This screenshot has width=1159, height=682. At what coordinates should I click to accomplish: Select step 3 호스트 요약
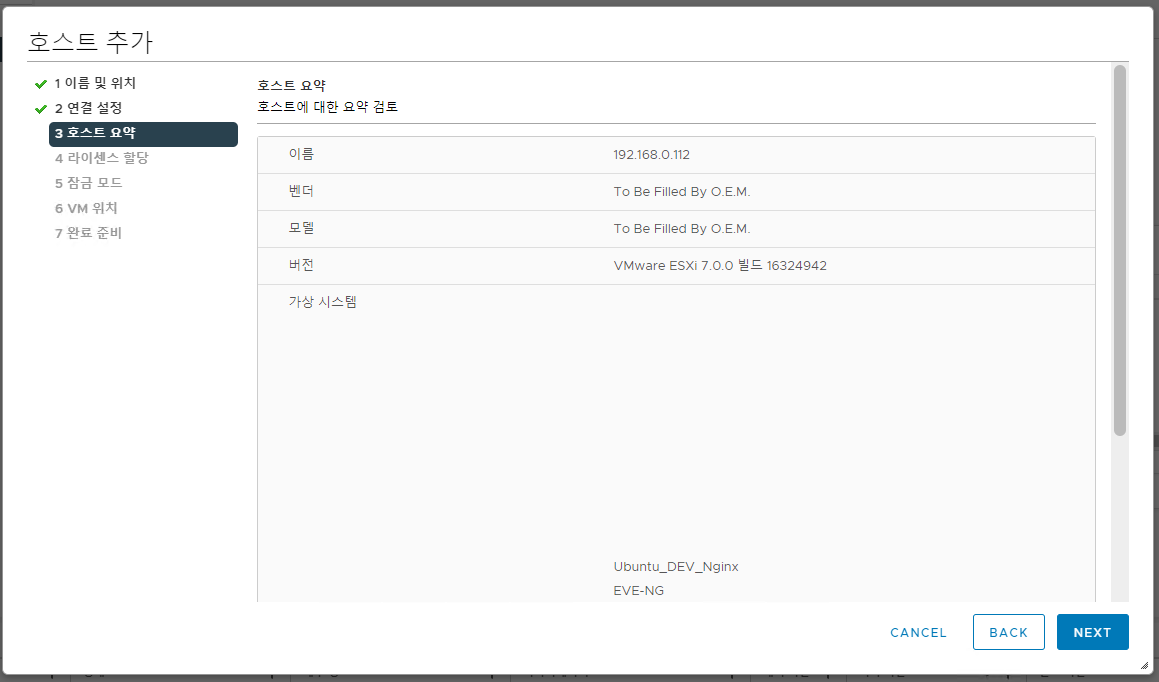coord(143,134)
